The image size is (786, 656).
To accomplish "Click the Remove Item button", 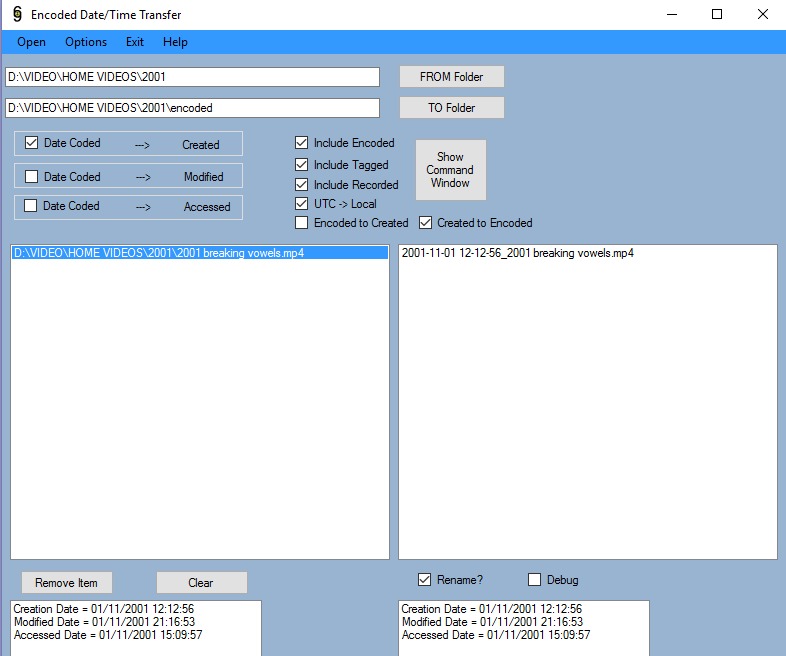I will tap(67, 583).
